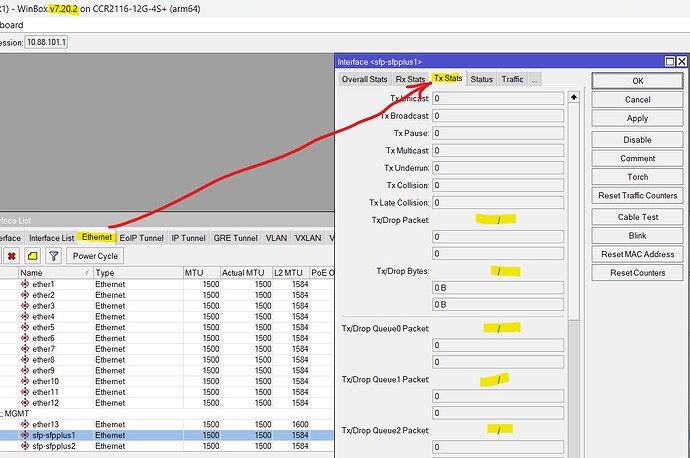Viewport: 690px width, 458px height.
Task: Click the ether9 interface icon
Action: click(25, 370)
